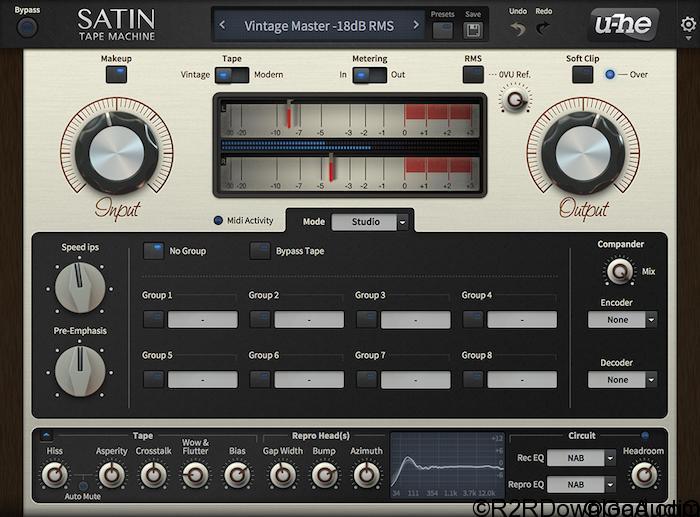Toggle the Group 4 assign button
This screenshot has width=700, height=517.
[x=473, y=319]
